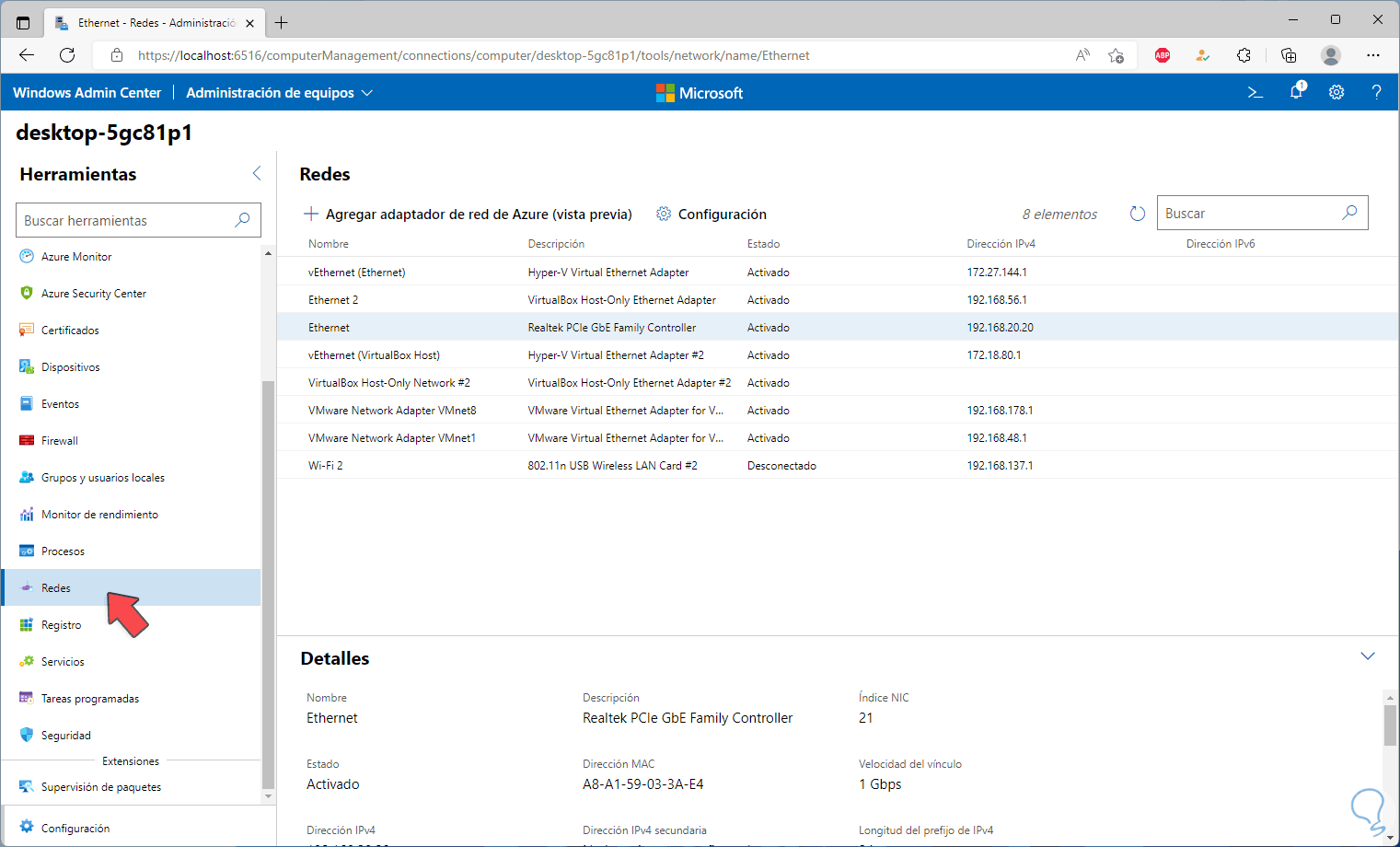Open browser tab actions menu
The height and width of the screenshot is (847, 1400).
click(x=23, y=22)
